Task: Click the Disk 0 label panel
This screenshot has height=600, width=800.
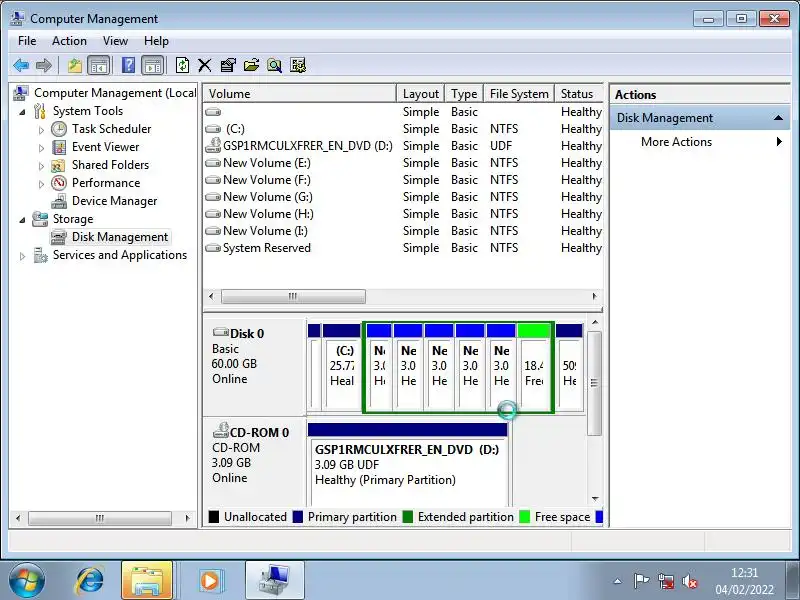Action: coord(254,366)
